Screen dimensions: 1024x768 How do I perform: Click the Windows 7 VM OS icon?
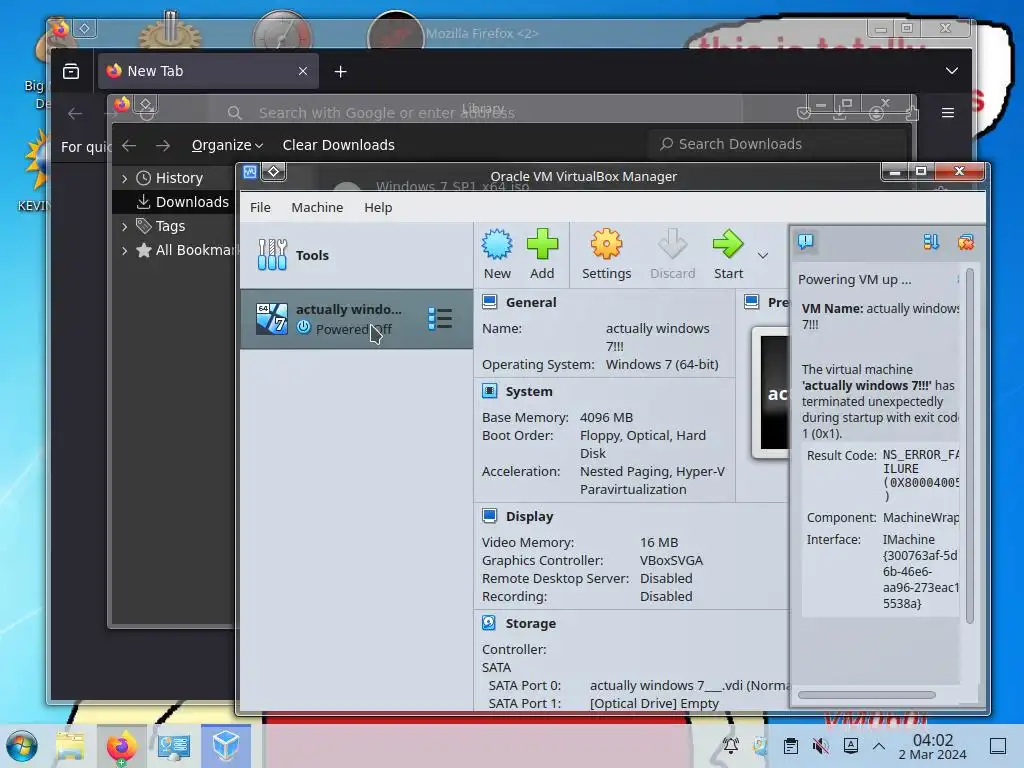[271, 319]
